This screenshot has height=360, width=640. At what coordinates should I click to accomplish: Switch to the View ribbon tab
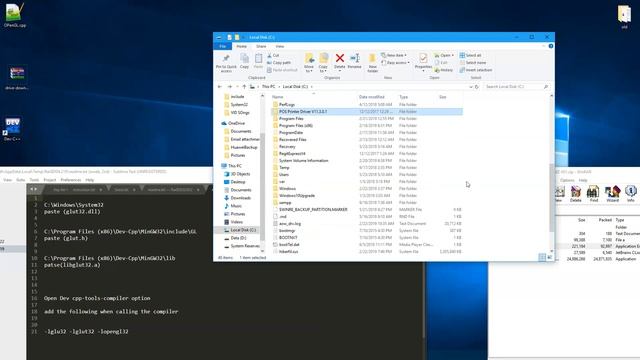280,47
